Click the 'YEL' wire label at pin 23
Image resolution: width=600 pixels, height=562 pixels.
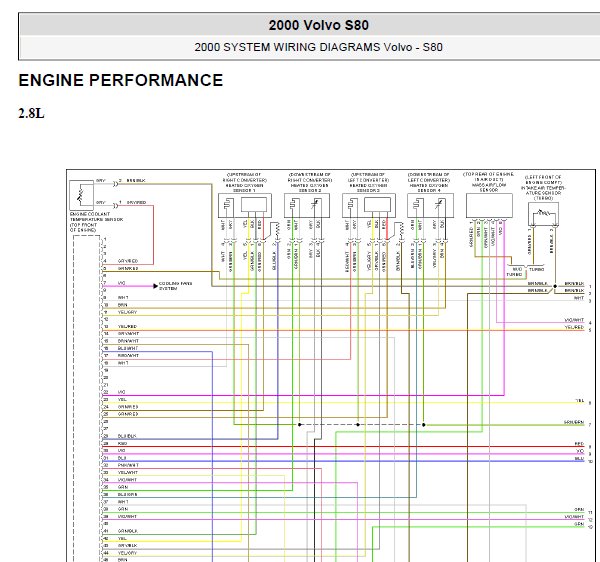point(122,399)
